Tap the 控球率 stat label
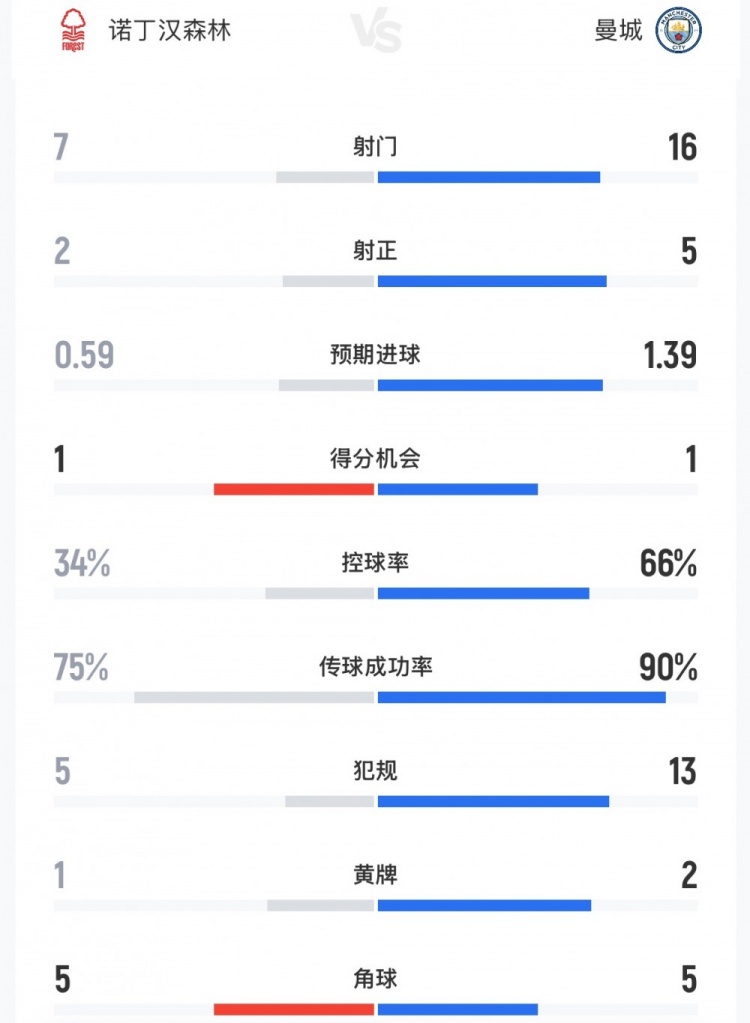 (x=375, y=563)
